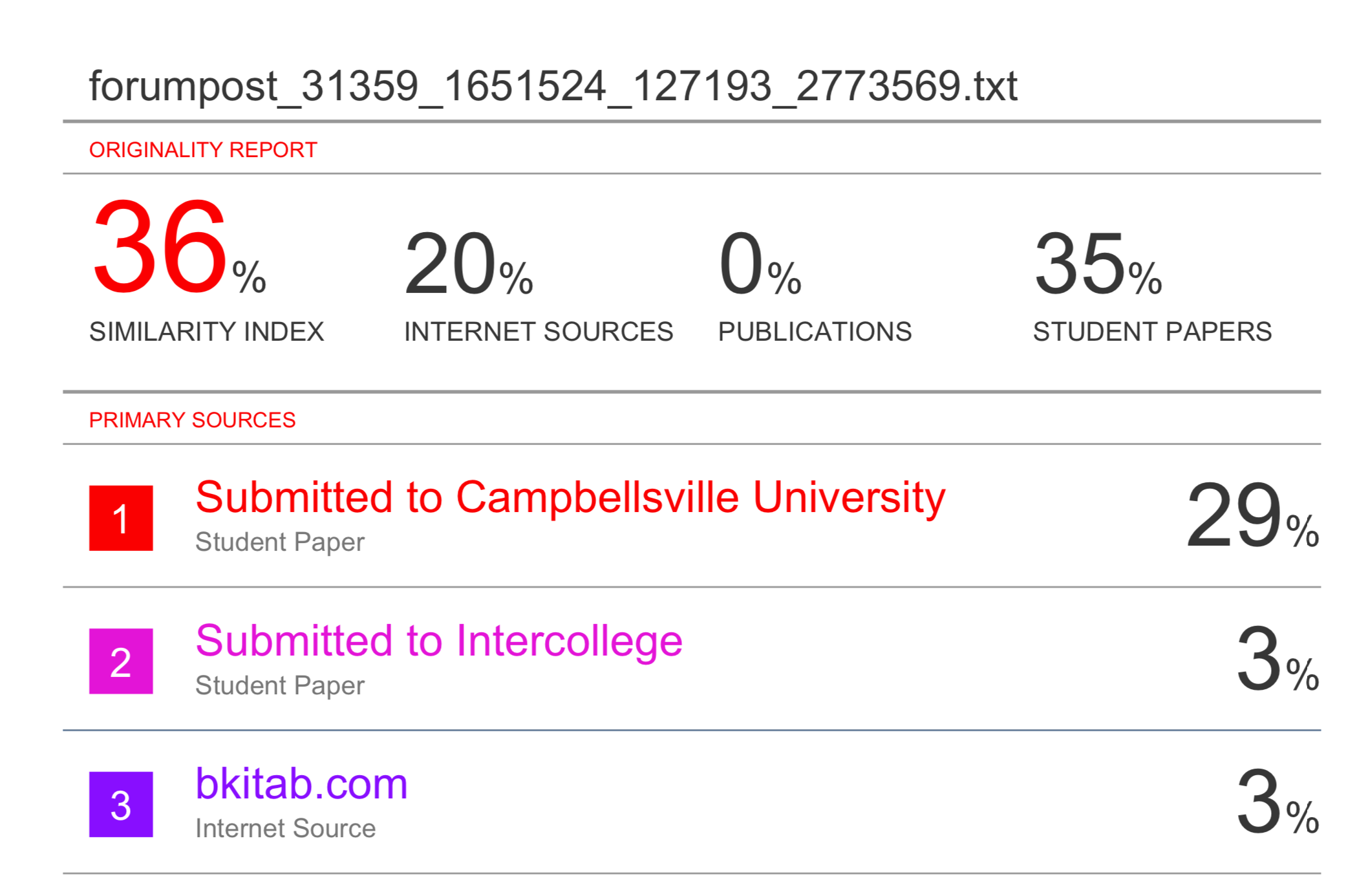The width and height of the screenshot is (1368, 896).
Task: Select the file name title text
Action: click(553, 87)
